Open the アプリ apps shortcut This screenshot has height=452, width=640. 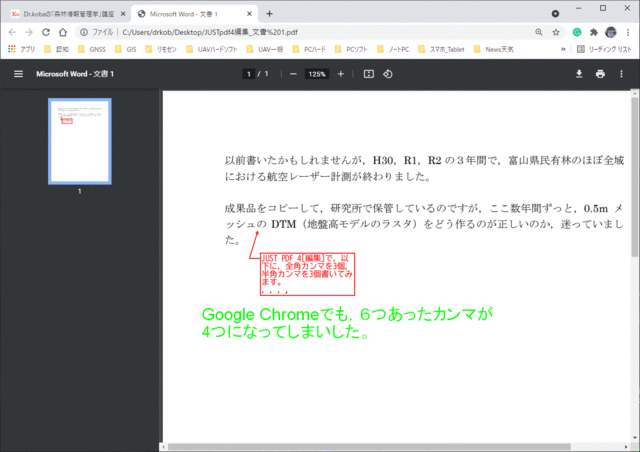[22, 49]
